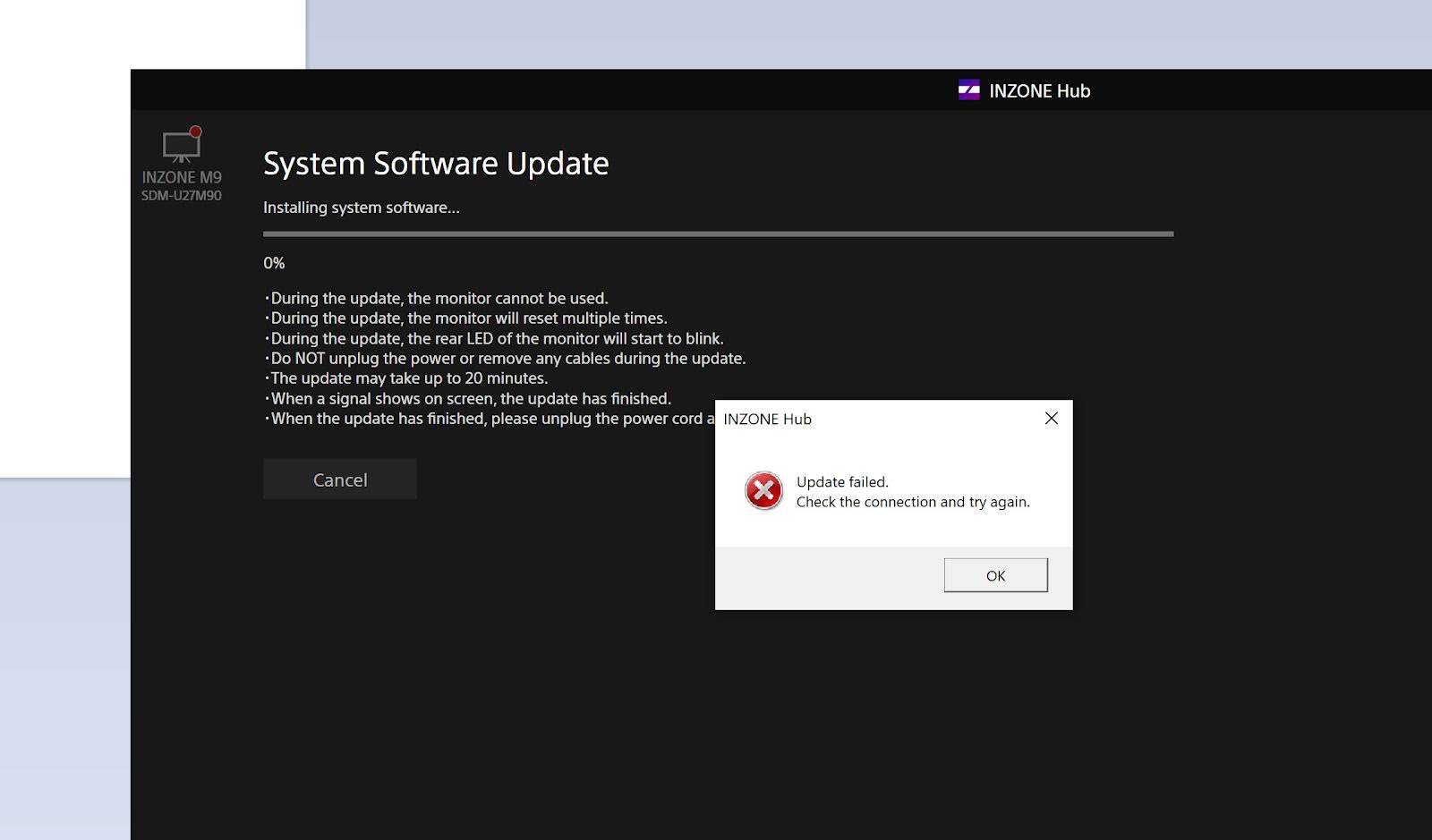The image size is (1432, 840).
Task: Click "the monitor cannot be used" line
Action: click(x=436, y=299)
